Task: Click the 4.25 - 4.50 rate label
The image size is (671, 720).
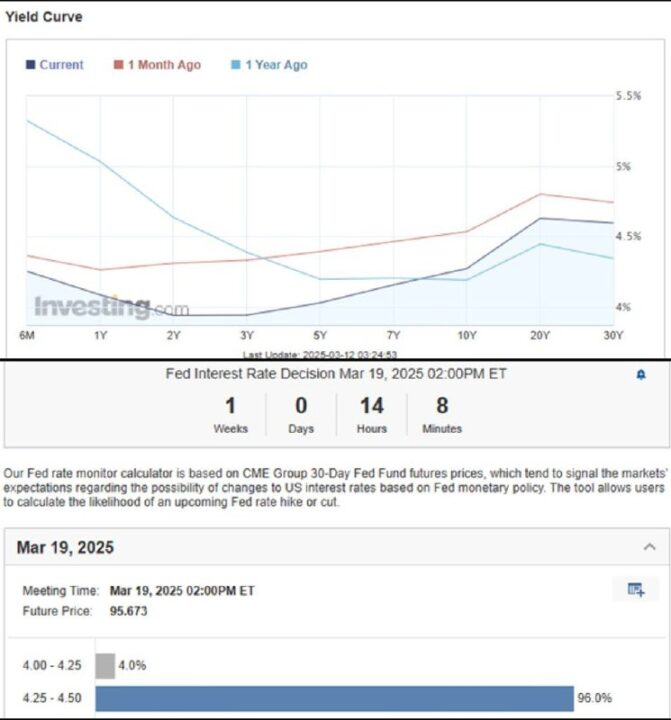Action: [x=52, y=698]
